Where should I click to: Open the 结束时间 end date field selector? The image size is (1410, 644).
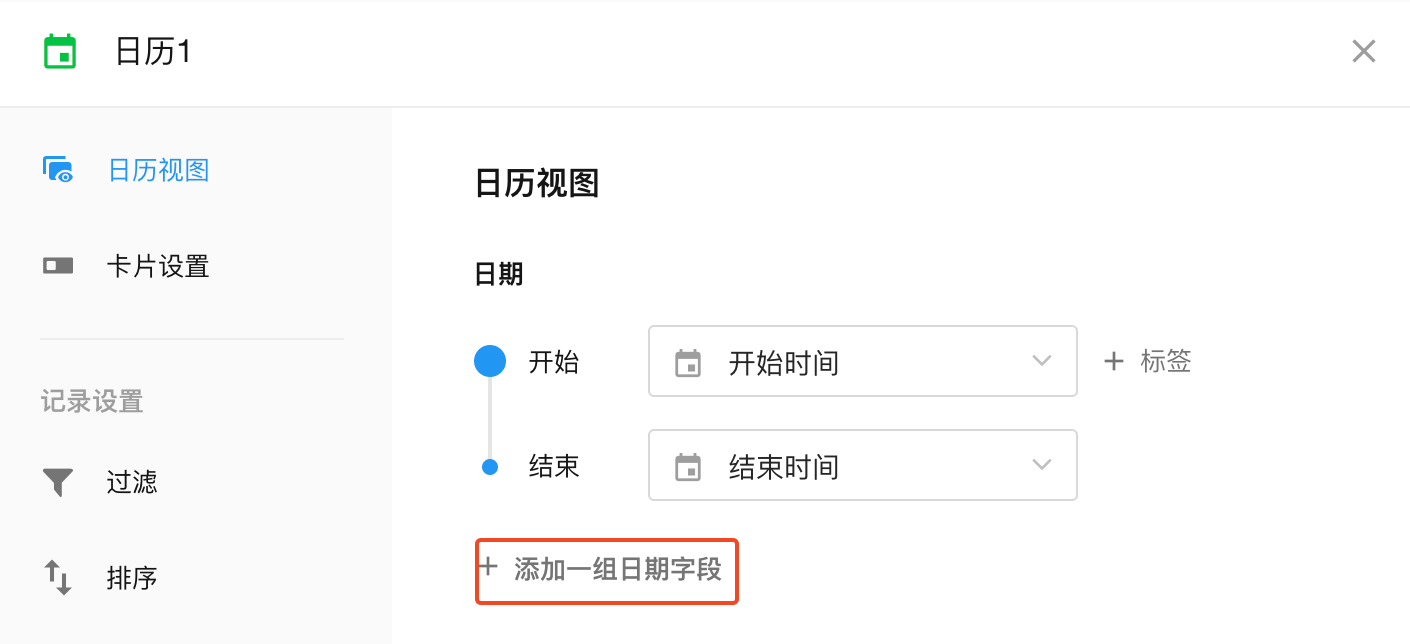click(862, 465)
